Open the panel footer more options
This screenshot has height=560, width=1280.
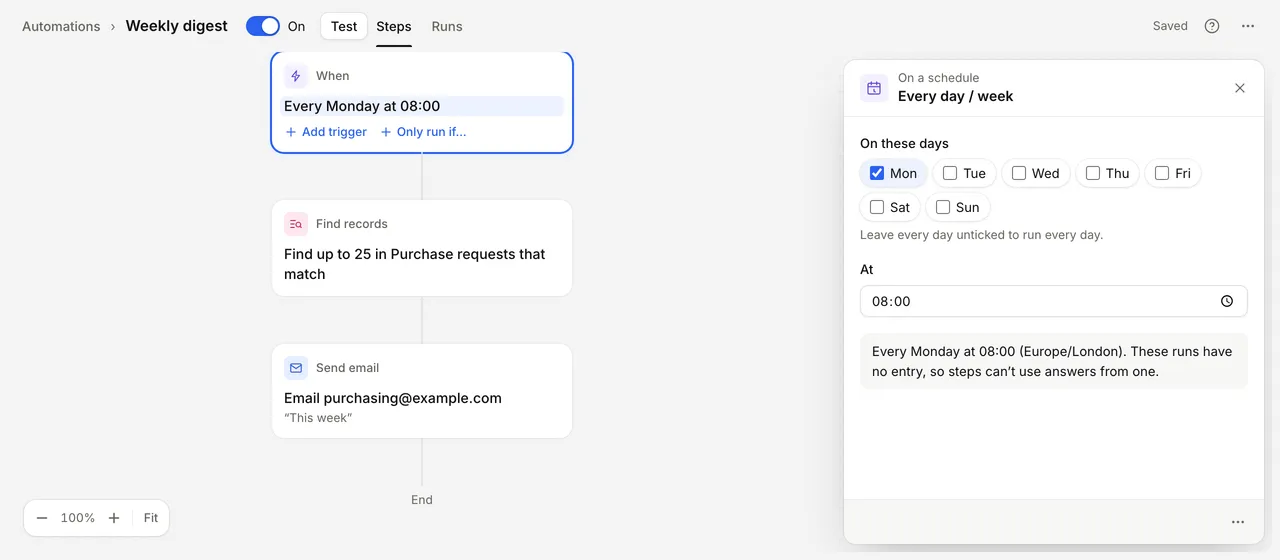1238,522
